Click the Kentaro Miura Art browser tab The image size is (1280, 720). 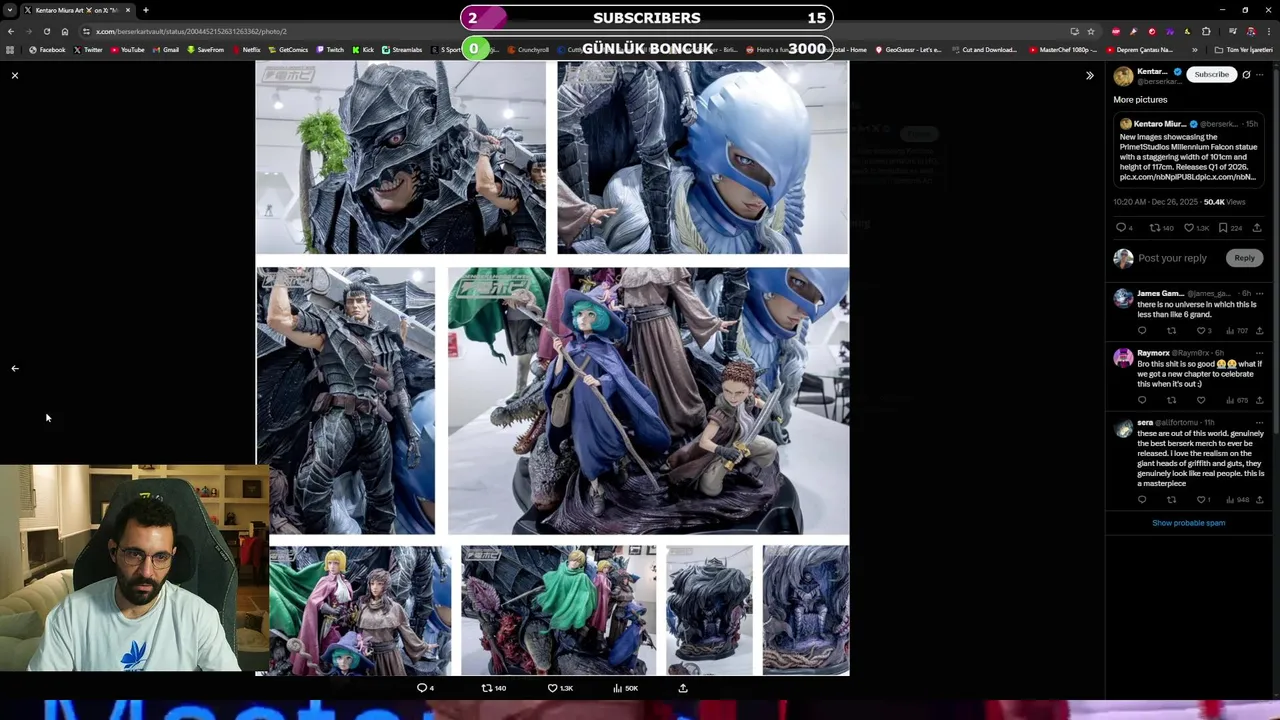tap(78, 10)
